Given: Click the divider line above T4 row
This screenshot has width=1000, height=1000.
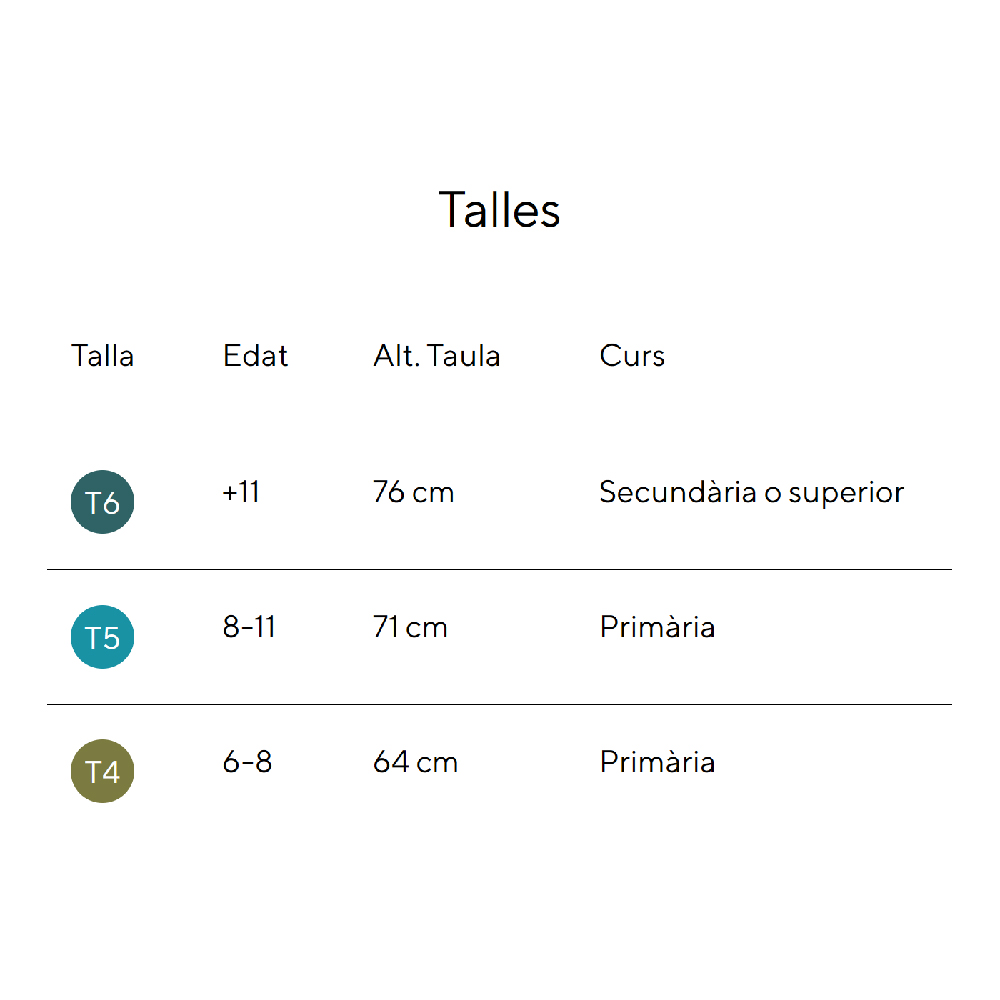Looking at the screenshot, I should pyautogui.click(x=499, y=705).
